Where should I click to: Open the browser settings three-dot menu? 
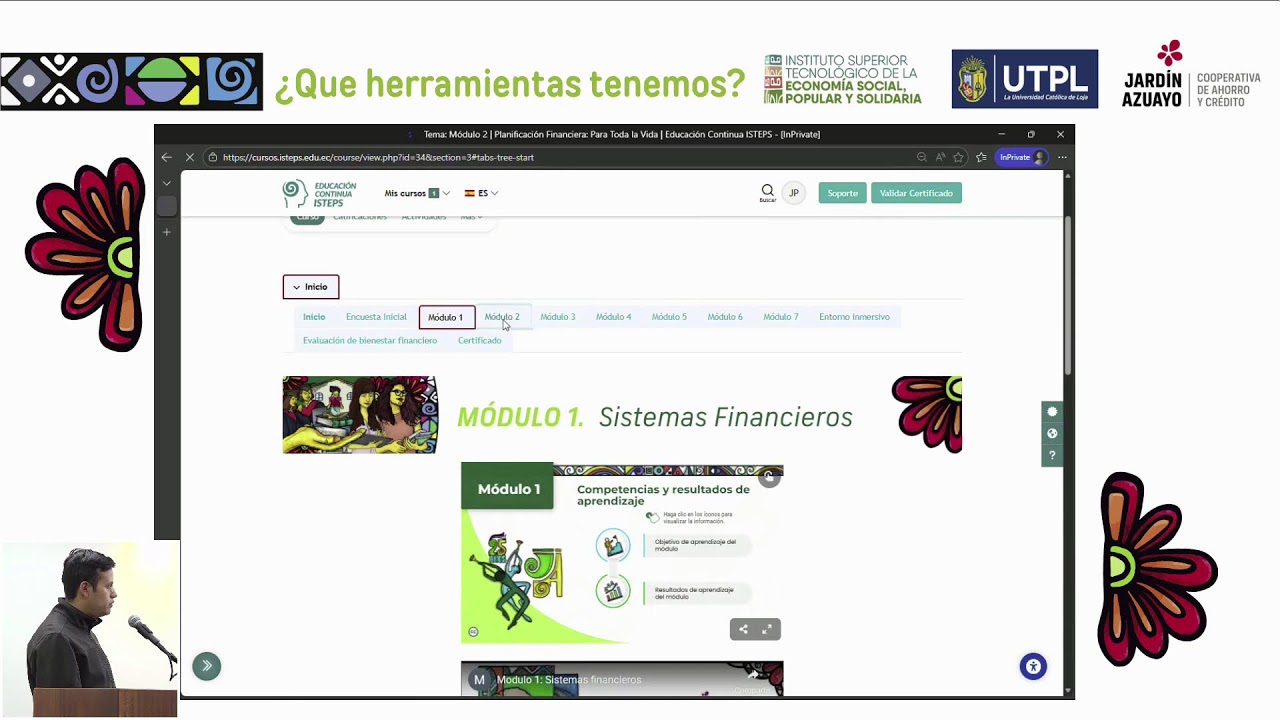tap(1062, 157)
